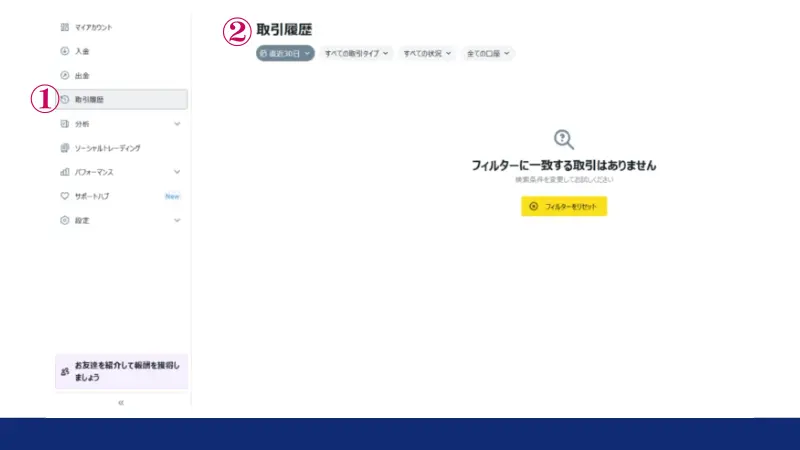The image size is (800, 450).
Task: Open the 全ての口座 account dropdown
Action: 488,53
